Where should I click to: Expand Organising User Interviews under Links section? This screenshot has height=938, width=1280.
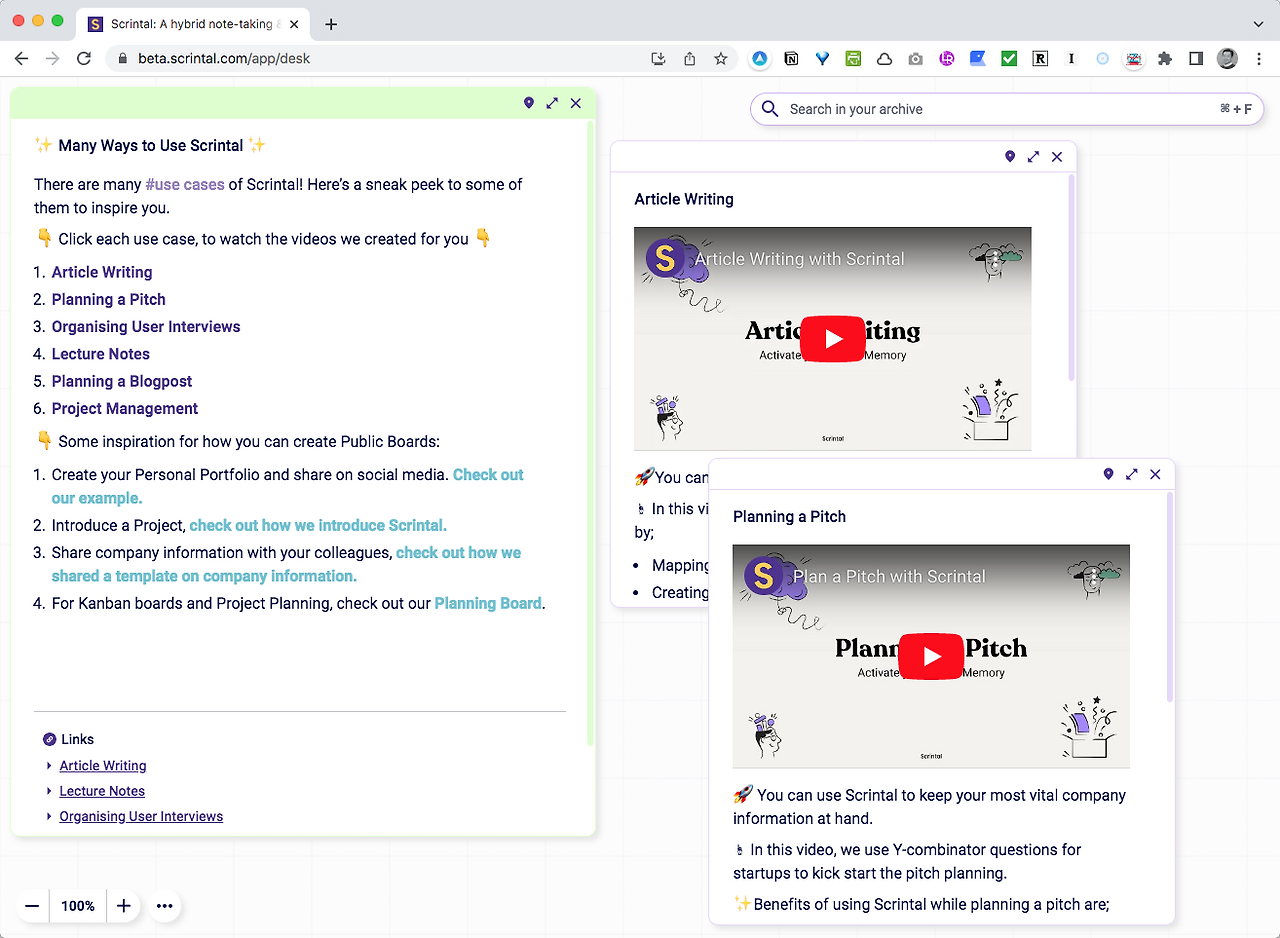point(49,817)
